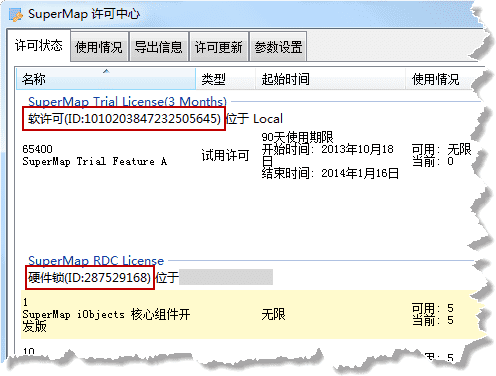Image resolution: width=496 pixels, height=376 pixels.
Task: Select the 软许可 ID 1010203847232505645 entry
Action: [124, 119]
